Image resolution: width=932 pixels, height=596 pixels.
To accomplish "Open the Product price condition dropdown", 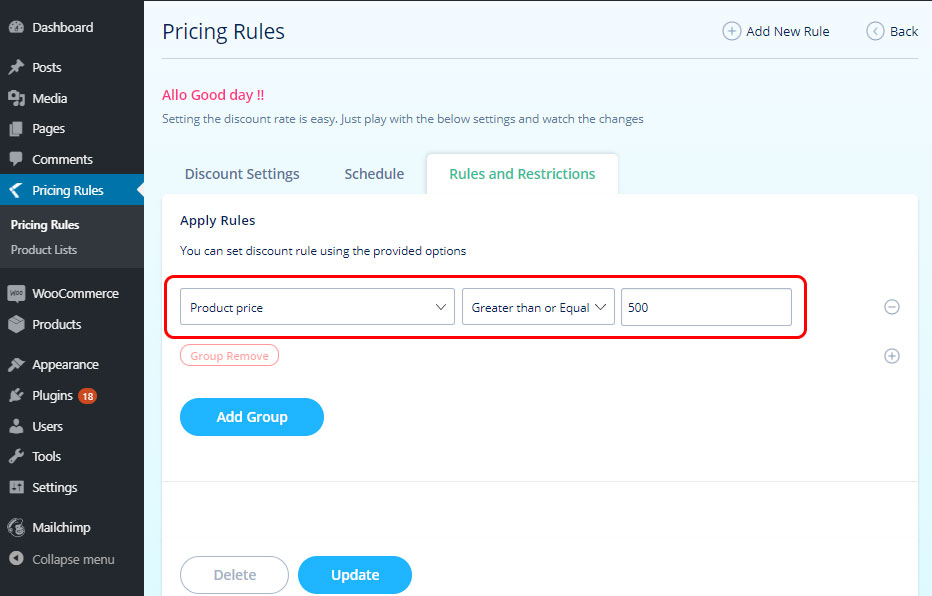I will click(x=316, y=307).
